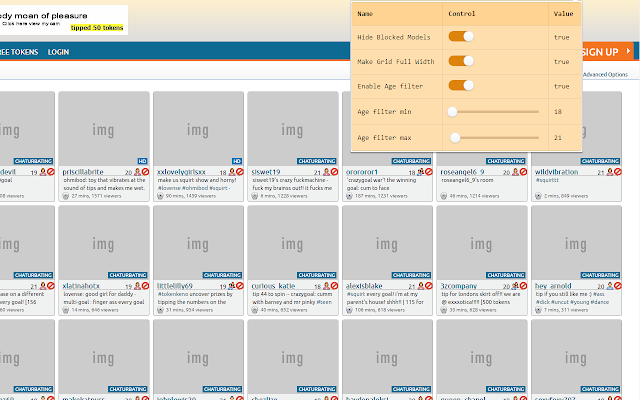The width and height of the screenshot is (640, 400).
Task: Click the 'Value' column header
Action: click(563, 14)
